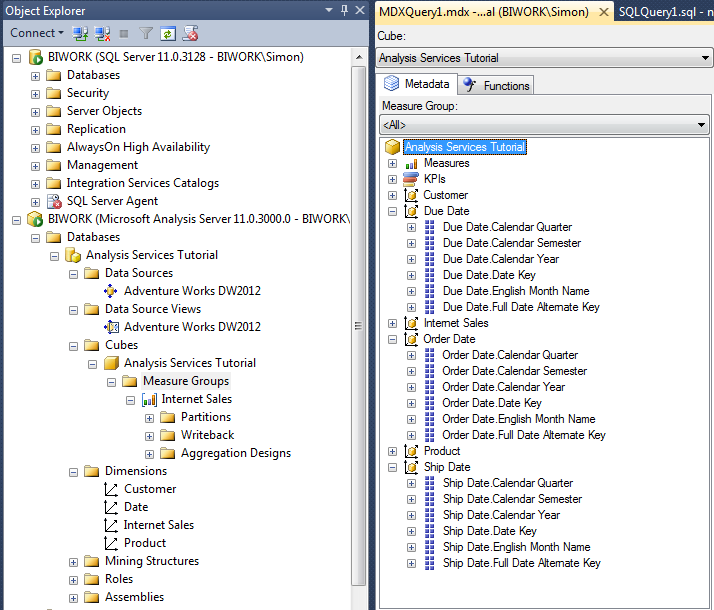Select Due Date.Full Date Alternate Key
Viewport: 714px width, 610px height.
click(x=521, y=307)
